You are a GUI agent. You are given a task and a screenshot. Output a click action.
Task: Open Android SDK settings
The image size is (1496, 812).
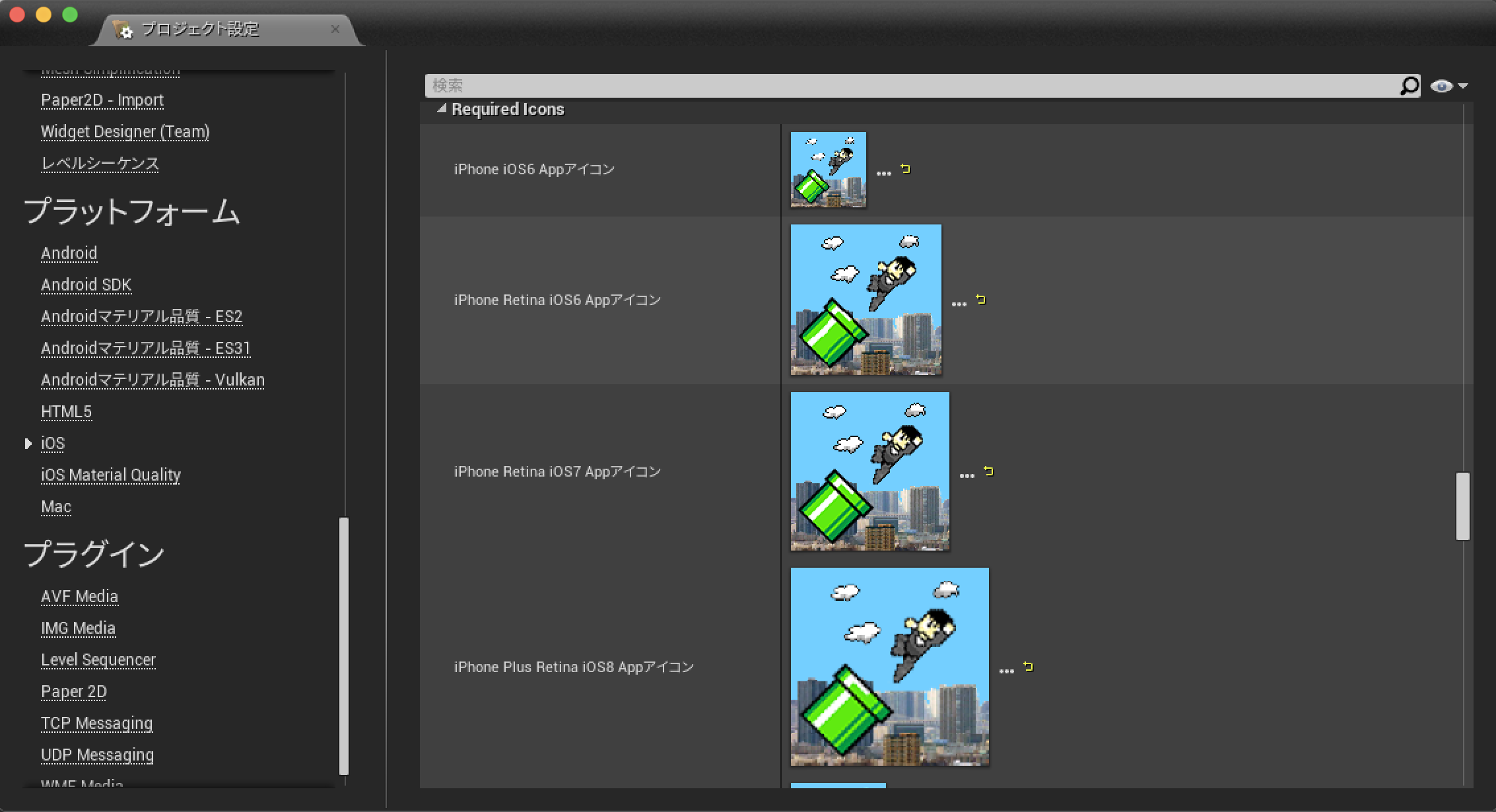click(86, 285)
